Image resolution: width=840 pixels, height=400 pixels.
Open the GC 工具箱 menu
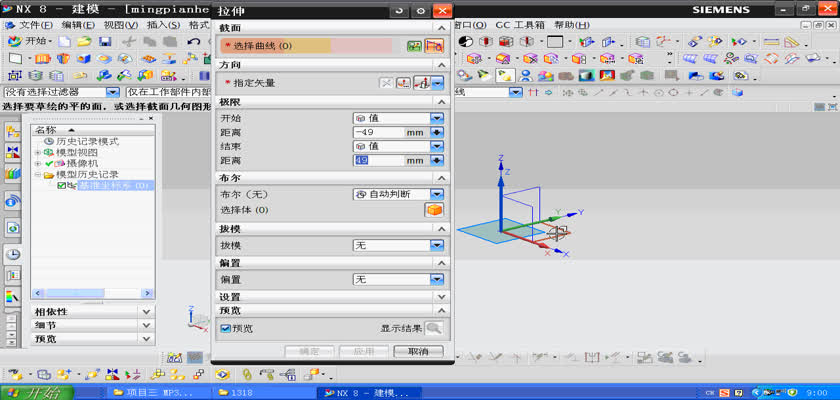pyautogui.click(x=520, y=25)
